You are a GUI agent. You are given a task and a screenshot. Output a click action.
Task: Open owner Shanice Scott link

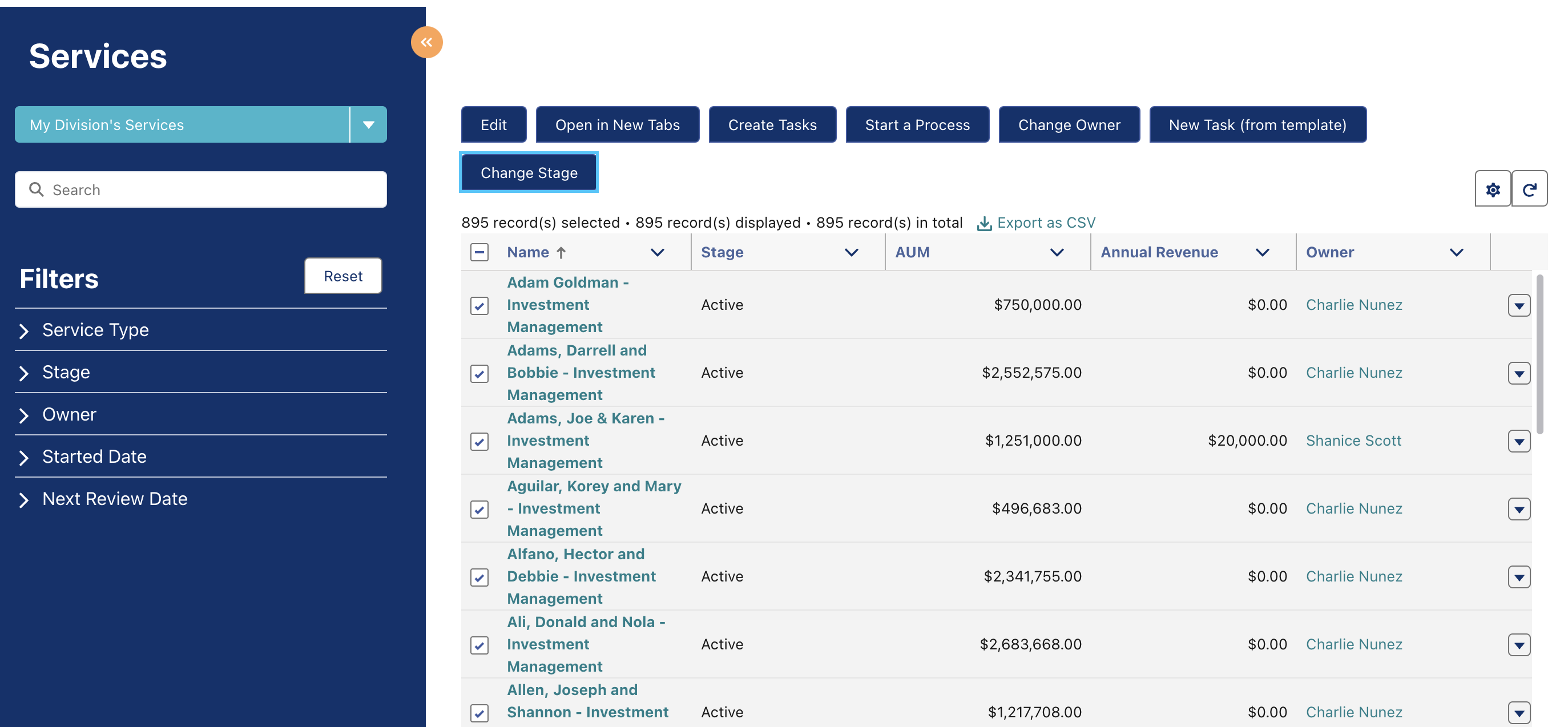[x=1353, y=441]
